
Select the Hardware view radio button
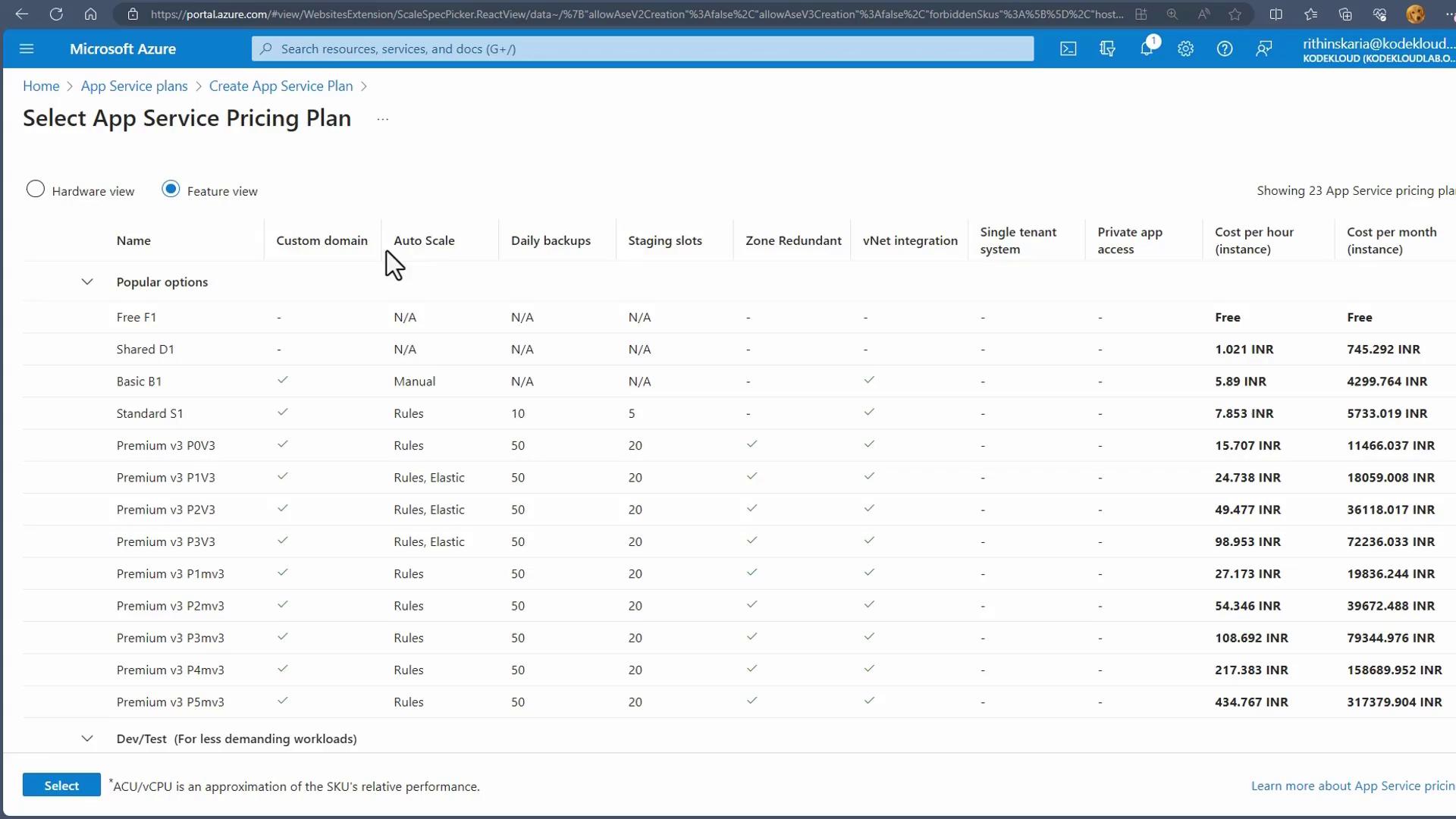[x=36, y=190]
